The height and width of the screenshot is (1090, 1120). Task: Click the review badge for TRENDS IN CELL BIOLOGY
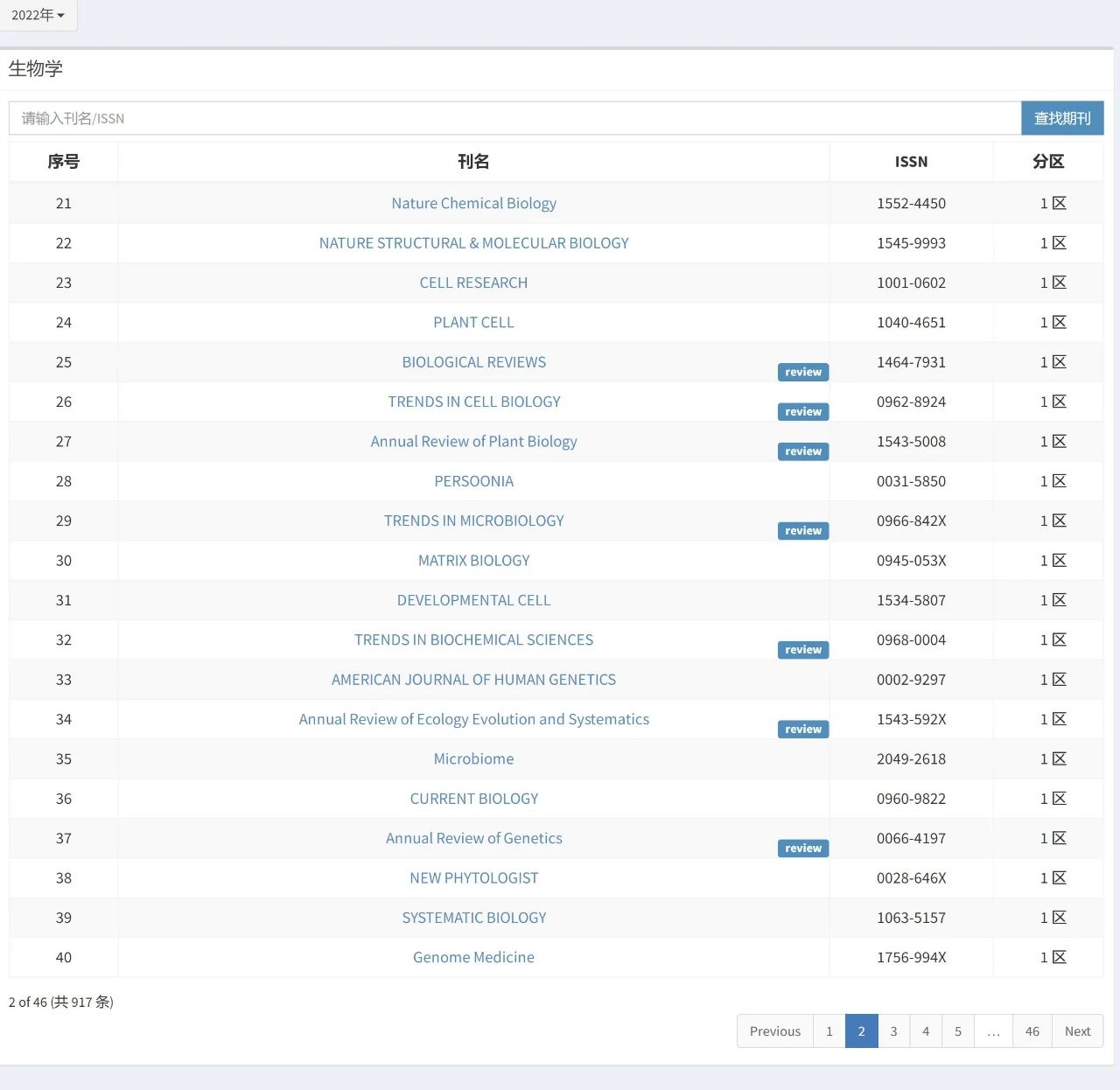click(x=803, y=411)
